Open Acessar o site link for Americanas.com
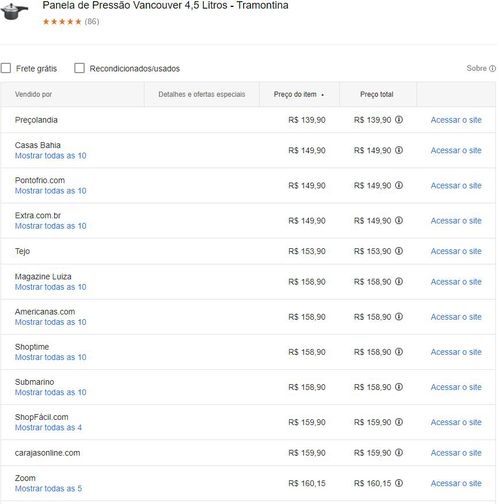This screenshot has height=504, width=500. pyautogui.click(x=456, y=317)
